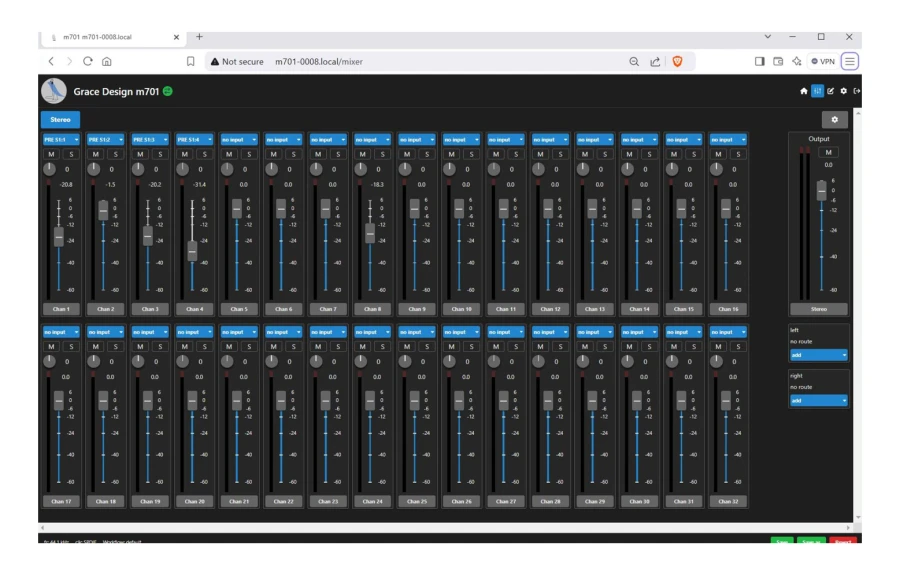Open the edit pencil icon in header
Image resolution: width=900 pixels, height=575 pixels.
point(831,91)
